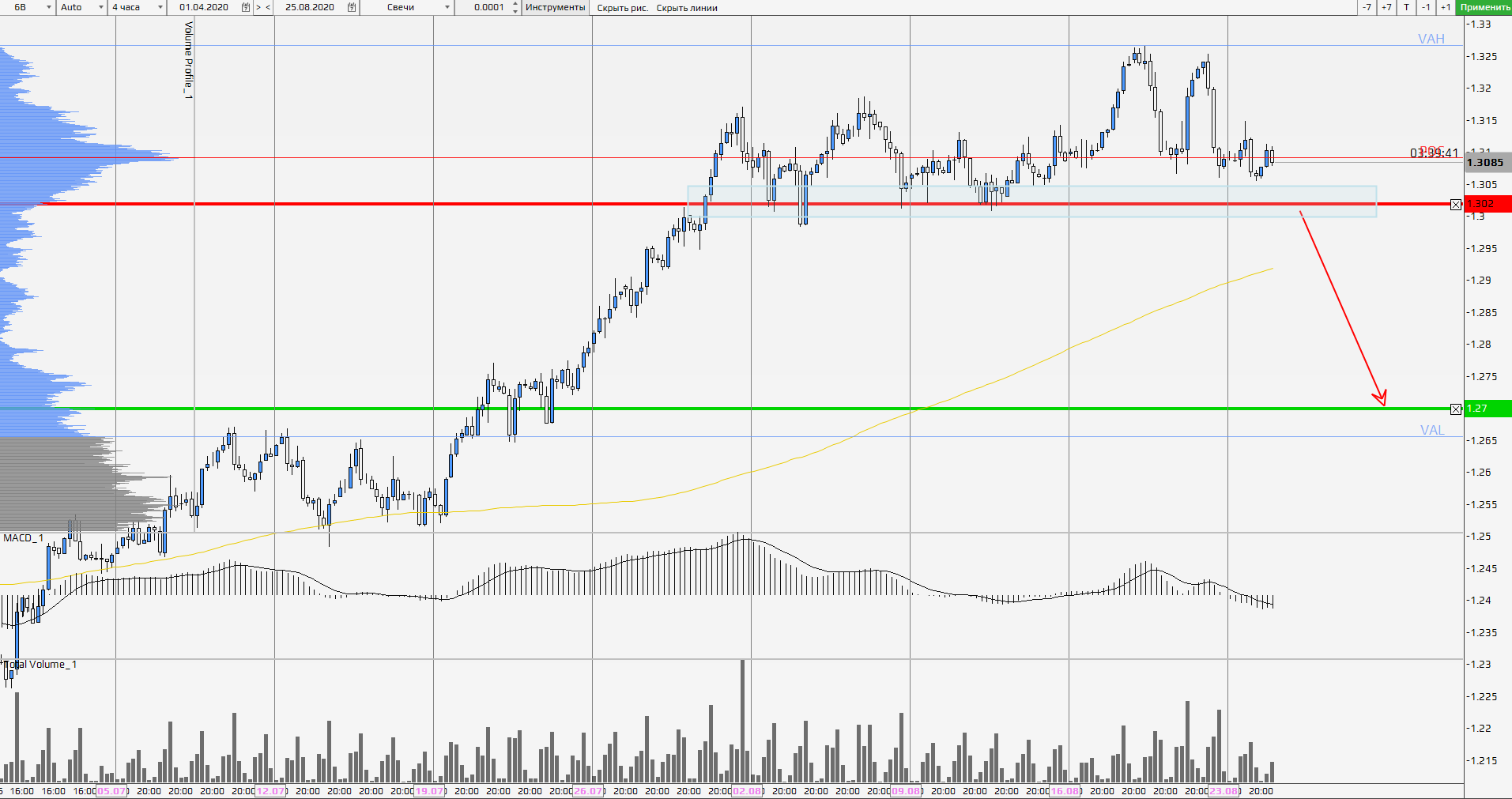Open the 'Инструменты' menu

tap(555, 7)
